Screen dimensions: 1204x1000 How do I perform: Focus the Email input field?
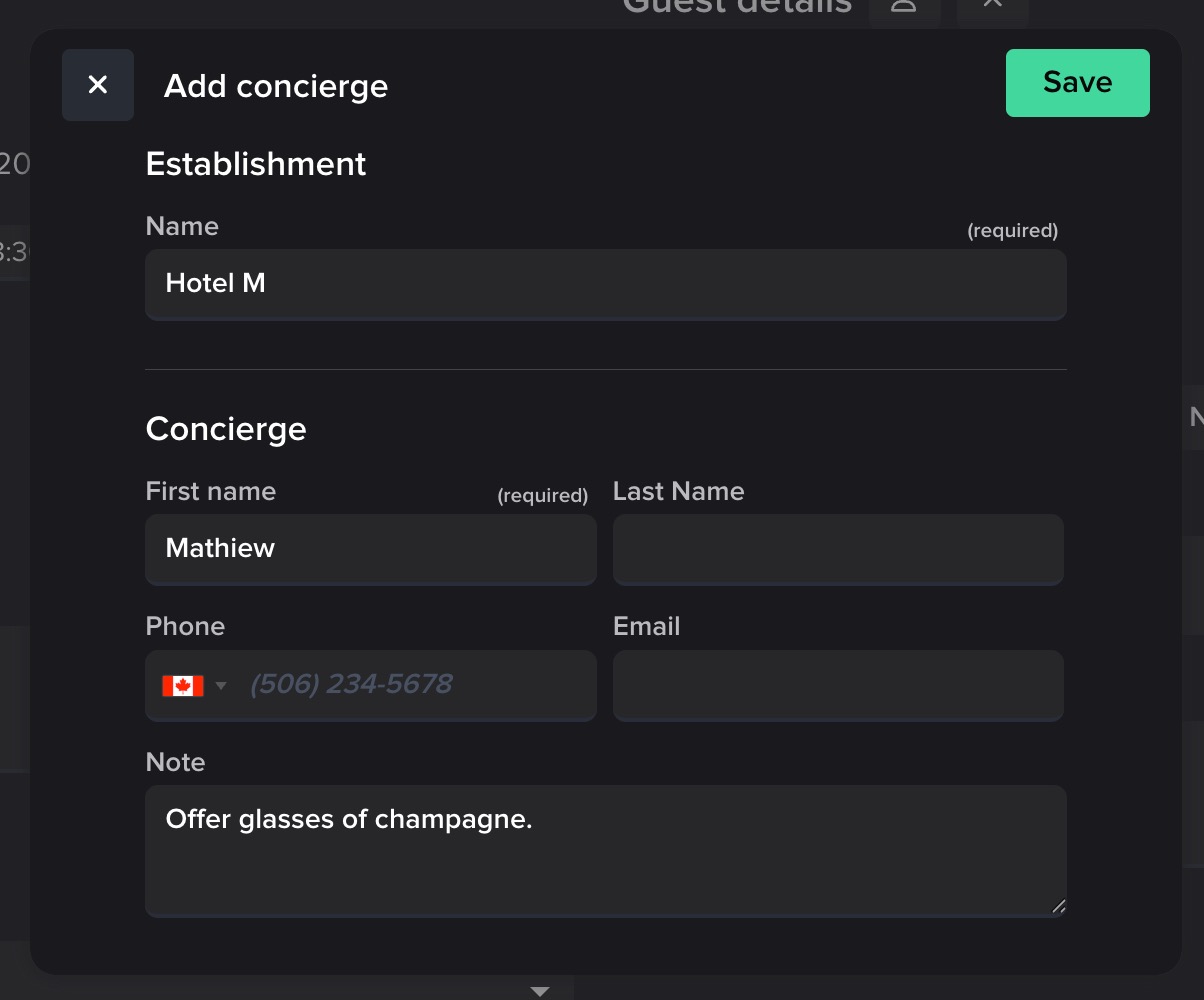click(x=837, y=685)
